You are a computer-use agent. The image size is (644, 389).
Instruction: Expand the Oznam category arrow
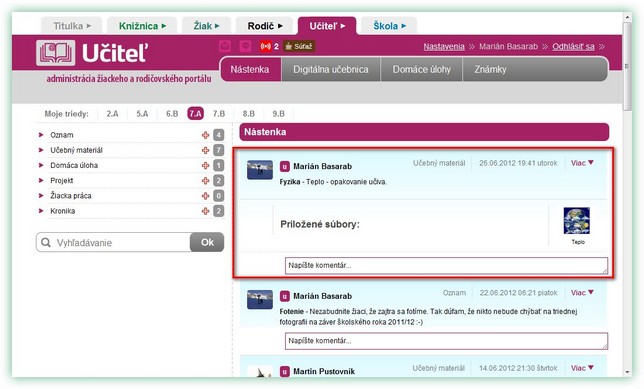[41, 135]
